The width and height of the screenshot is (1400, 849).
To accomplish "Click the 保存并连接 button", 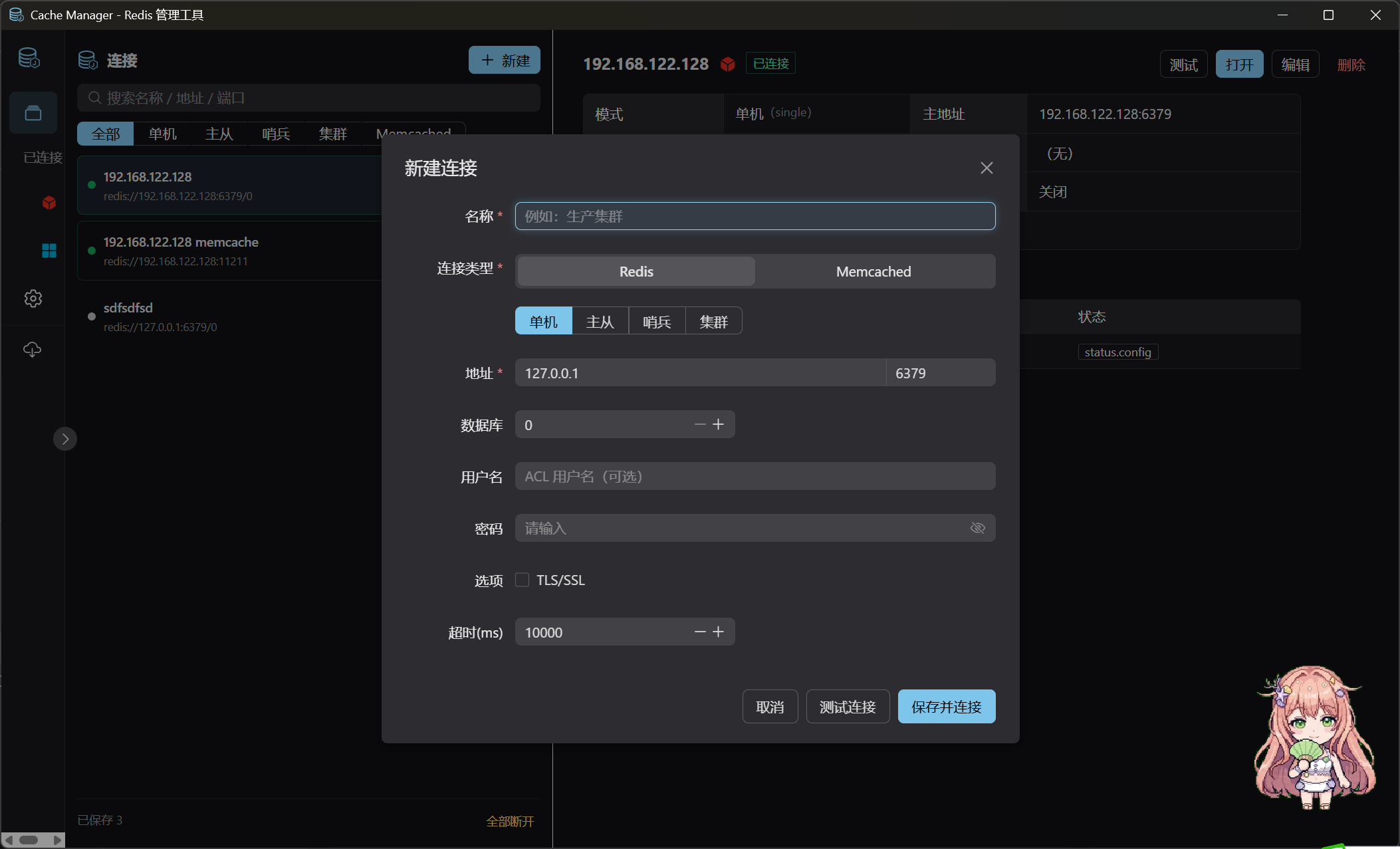I will 947,707.
